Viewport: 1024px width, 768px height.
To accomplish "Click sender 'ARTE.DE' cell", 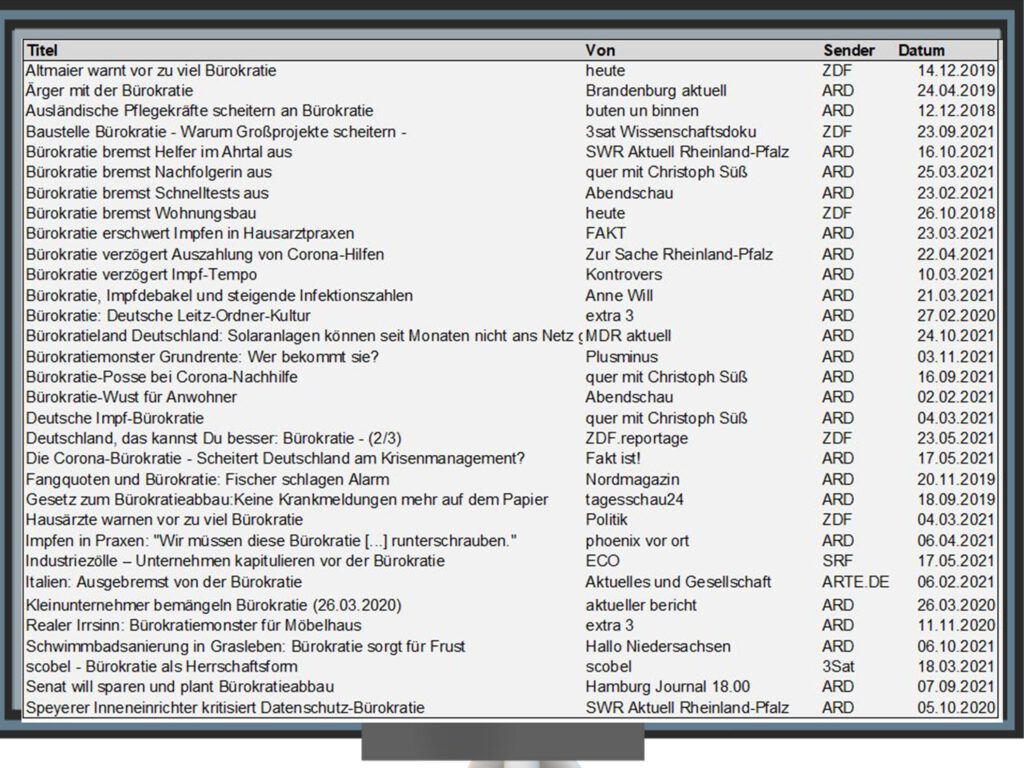I will [856, 583].
